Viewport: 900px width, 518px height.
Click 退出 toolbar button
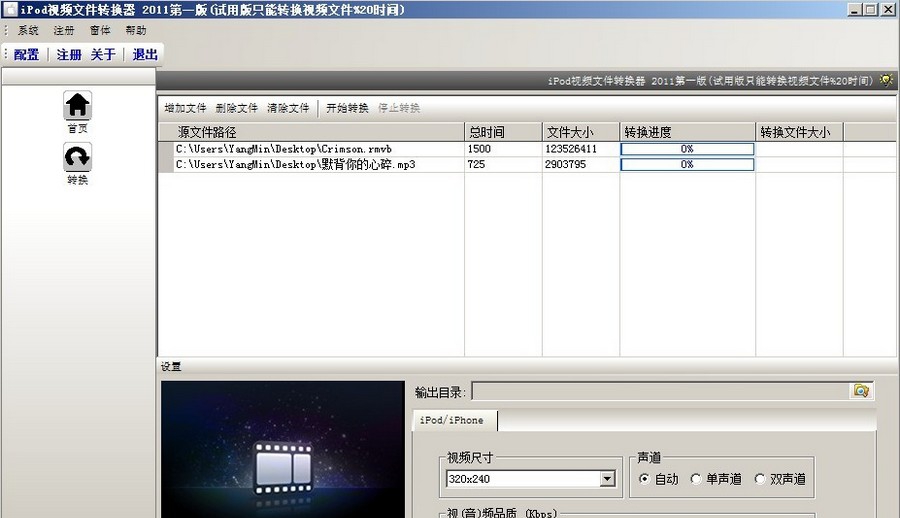(145, 55)
